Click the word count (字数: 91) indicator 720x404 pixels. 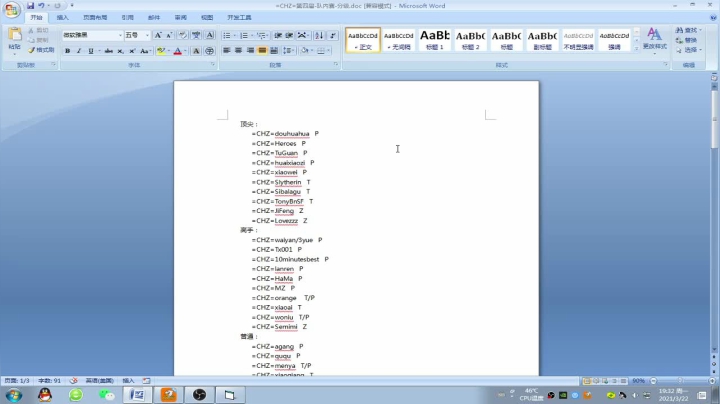pos(49,381)
